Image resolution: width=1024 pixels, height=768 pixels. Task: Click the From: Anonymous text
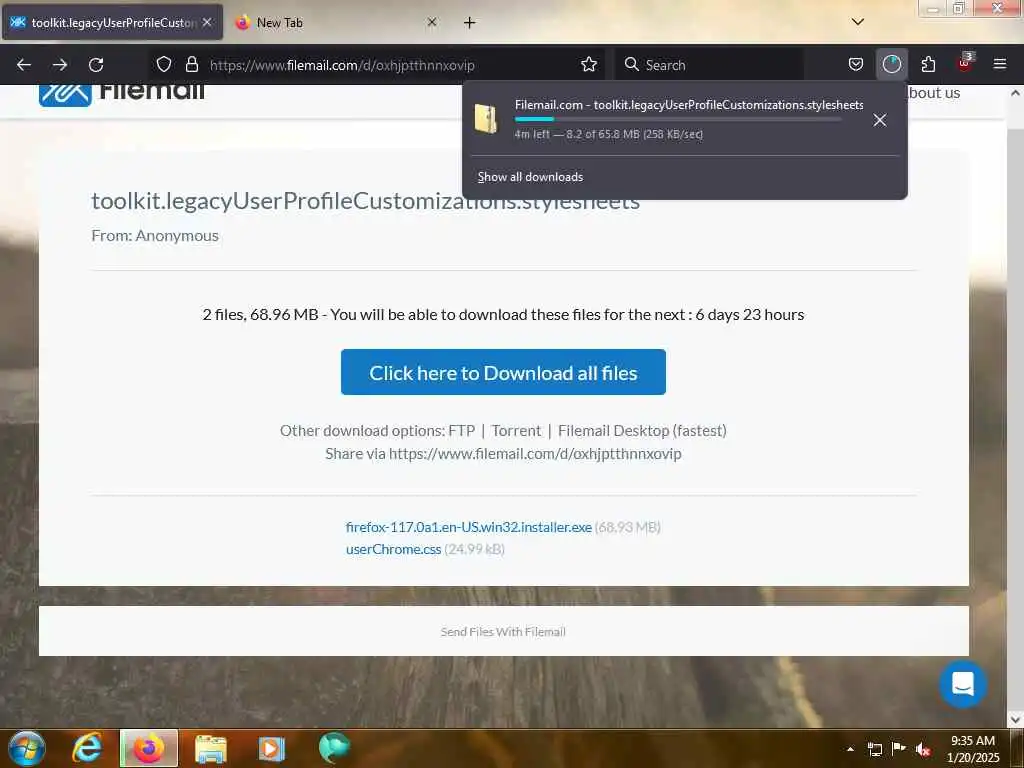(x=155, y=235)
